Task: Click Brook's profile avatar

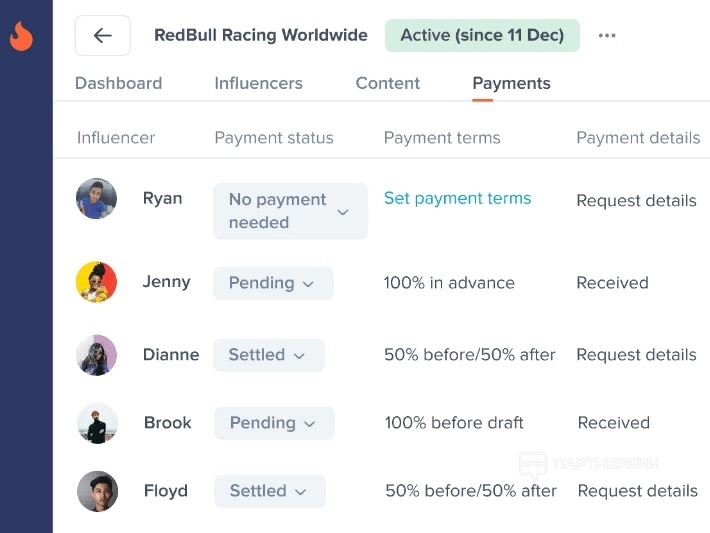Action: click(98, 423)
